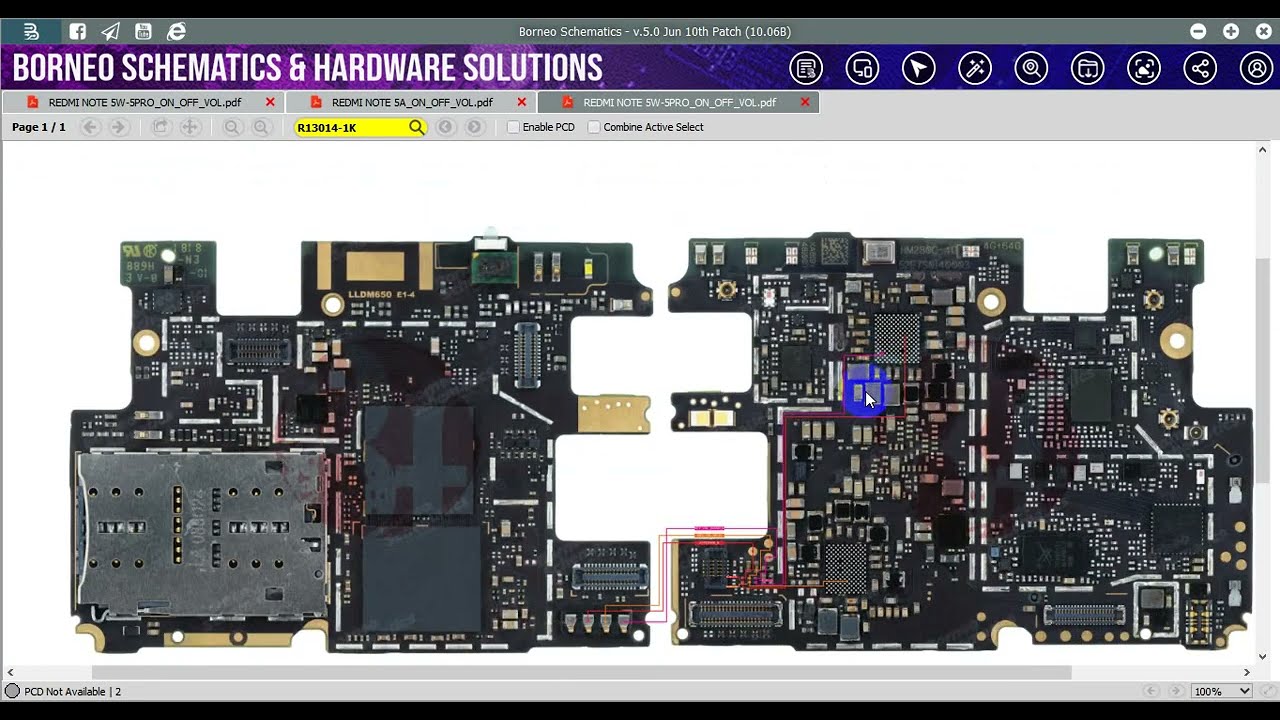Enable the PCD checkbox

coord(513,127)
